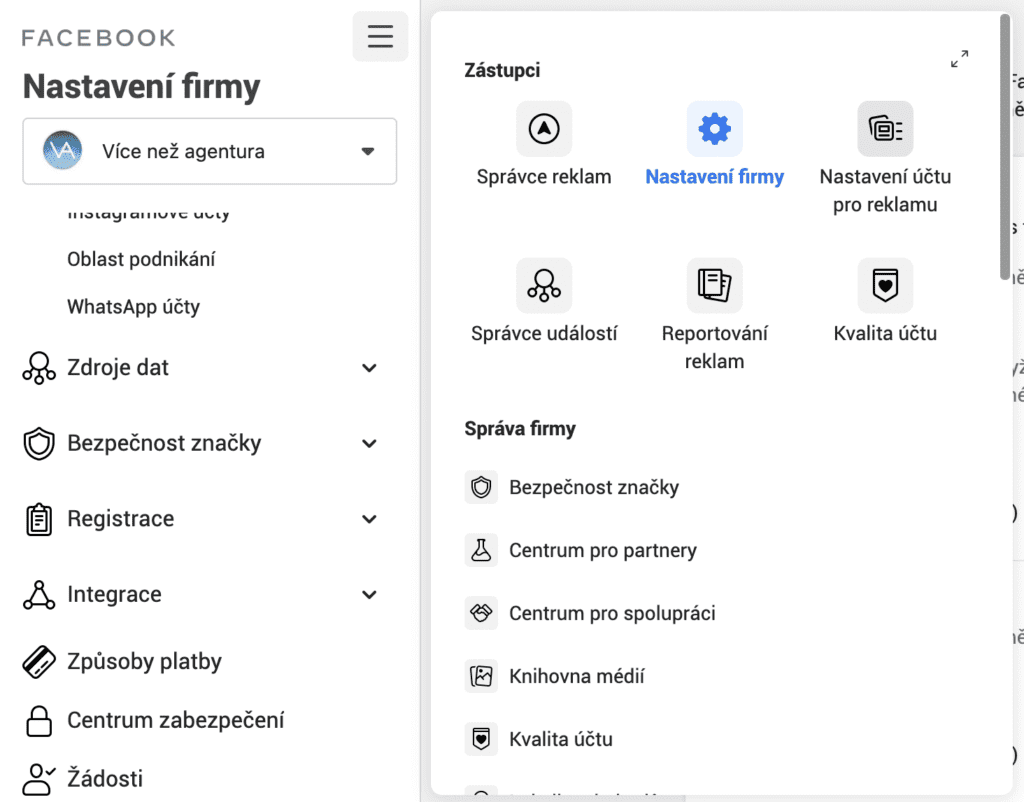This screenshot has height=802, width=1024.
Task: Expand the Bezpečnost značky sidebar section
Action: pos(369,443)
